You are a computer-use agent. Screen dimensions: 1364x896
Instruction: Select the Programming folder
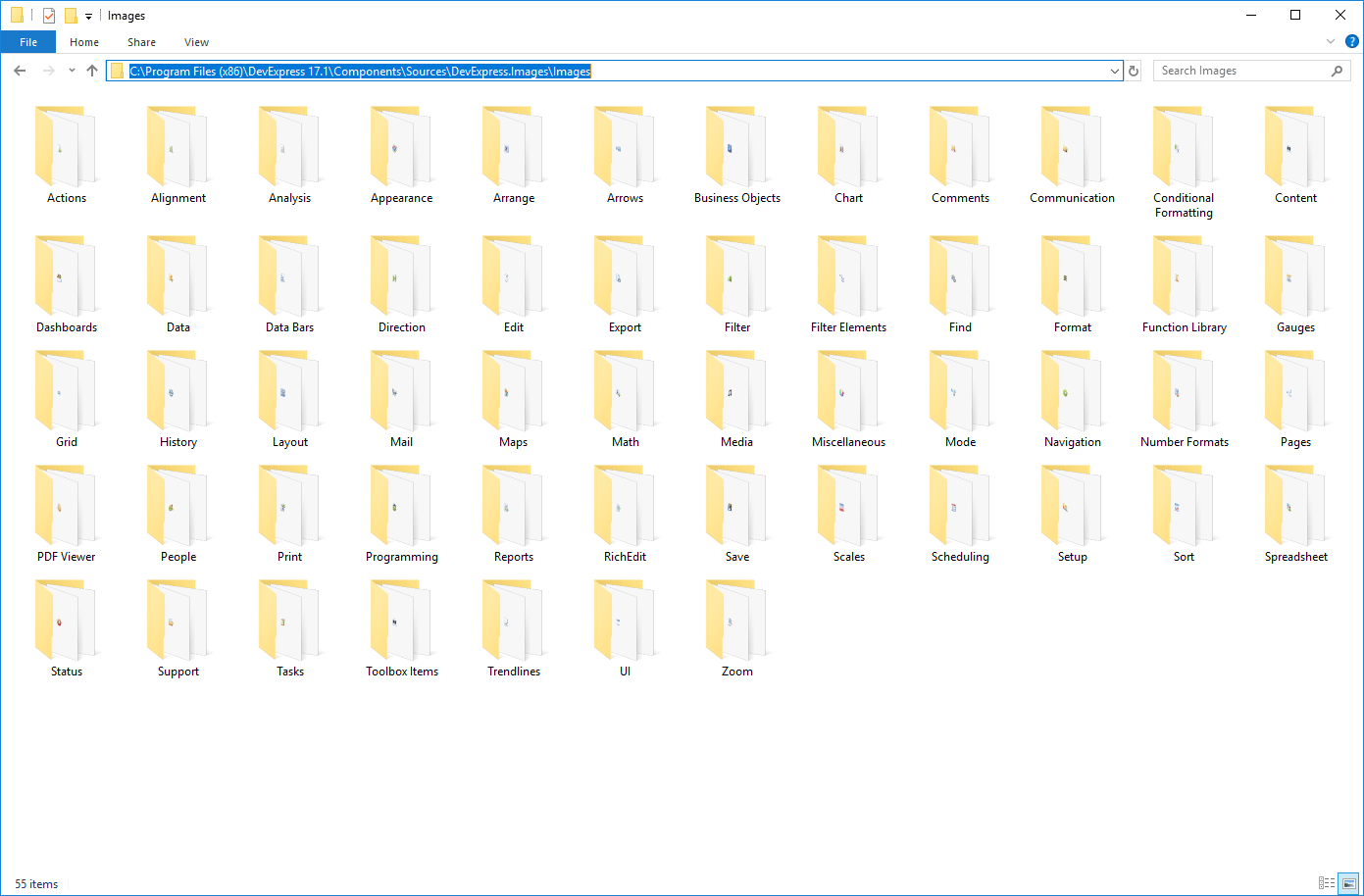tap(402, 515)
